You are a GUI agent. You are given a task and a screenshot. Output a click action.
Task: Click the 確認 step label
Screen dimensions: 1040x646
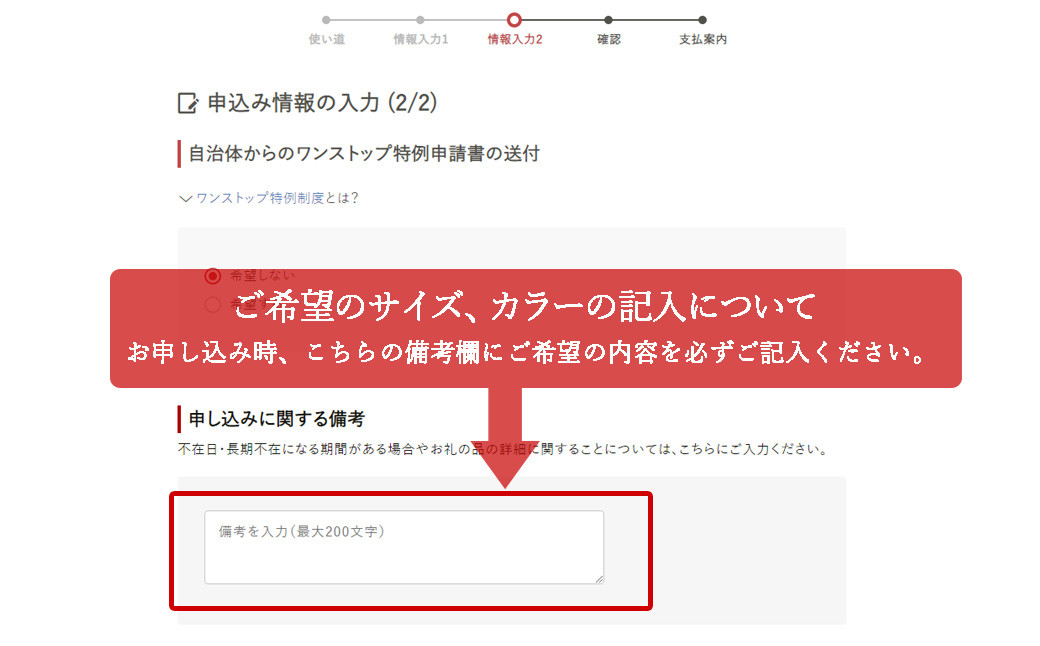coord(608,39)
